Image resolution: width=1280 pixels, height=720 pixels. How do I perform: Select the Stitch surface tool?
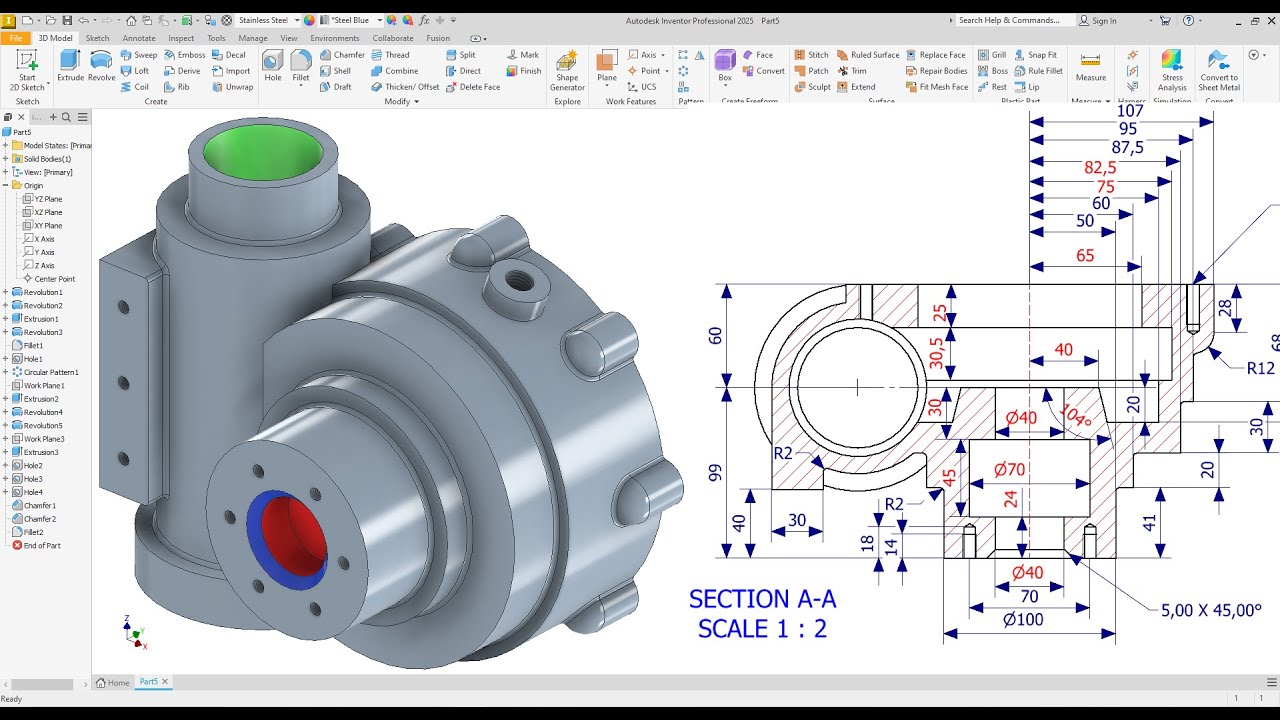click(x=811, y=55)
